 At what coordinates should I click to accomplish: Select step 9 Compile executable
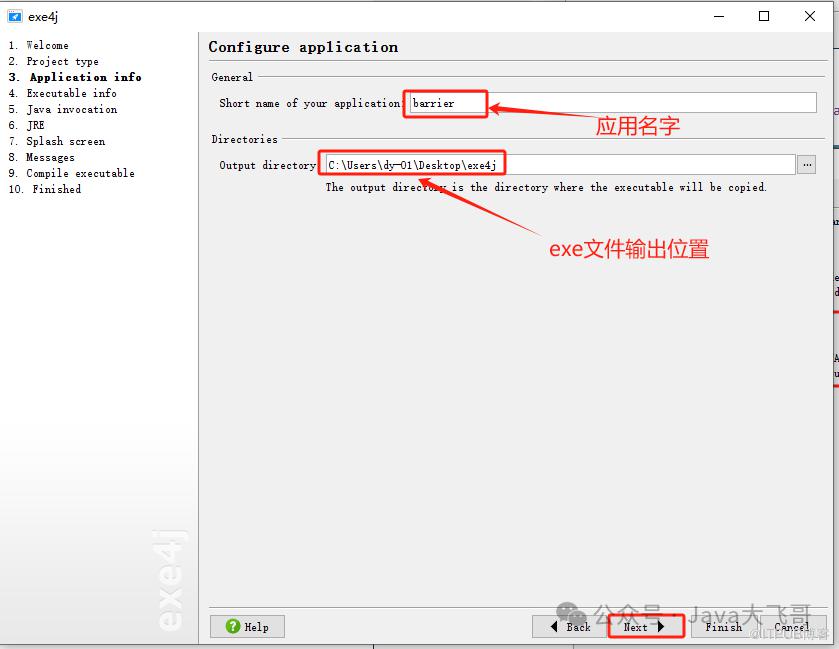click(71, 173)
